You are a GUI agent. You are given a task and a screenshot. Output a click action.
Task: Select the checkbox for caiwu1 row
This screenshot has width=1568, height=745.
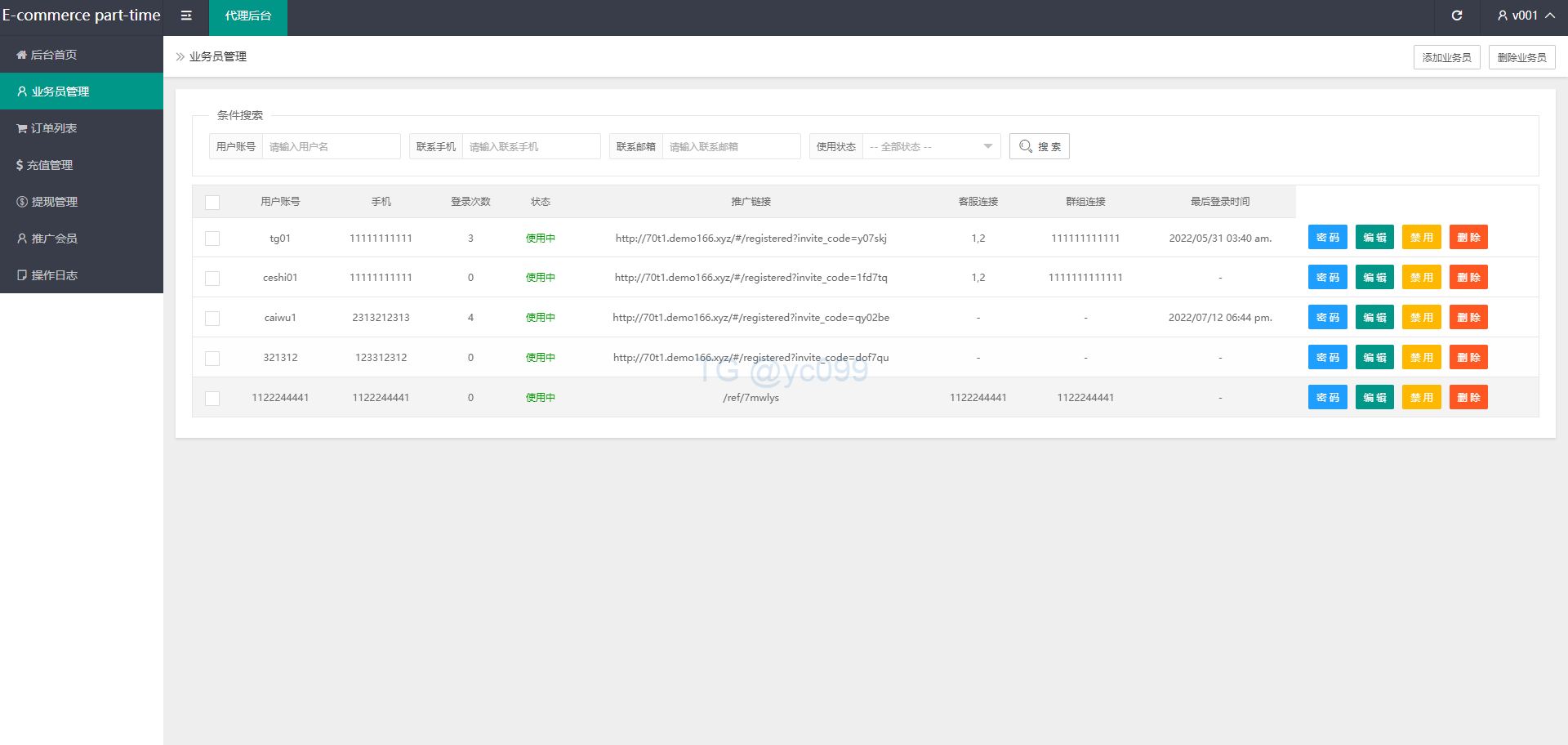click(212, 319)
